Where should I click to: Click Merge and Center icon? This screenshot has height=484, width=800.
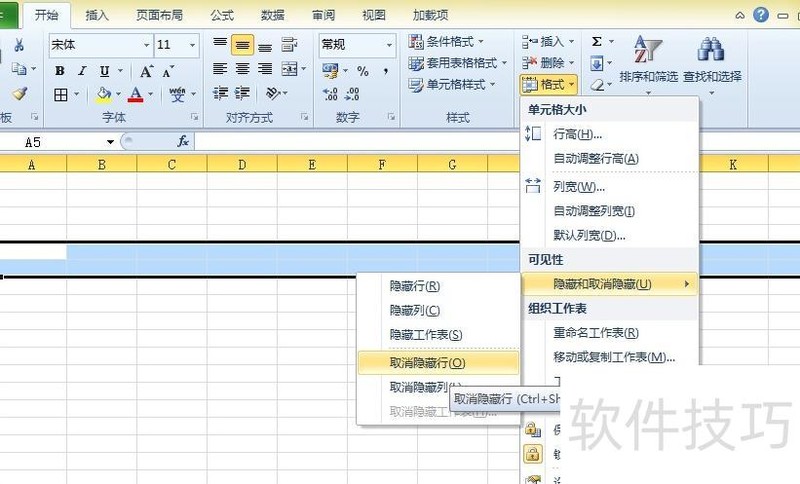[289, 69]
